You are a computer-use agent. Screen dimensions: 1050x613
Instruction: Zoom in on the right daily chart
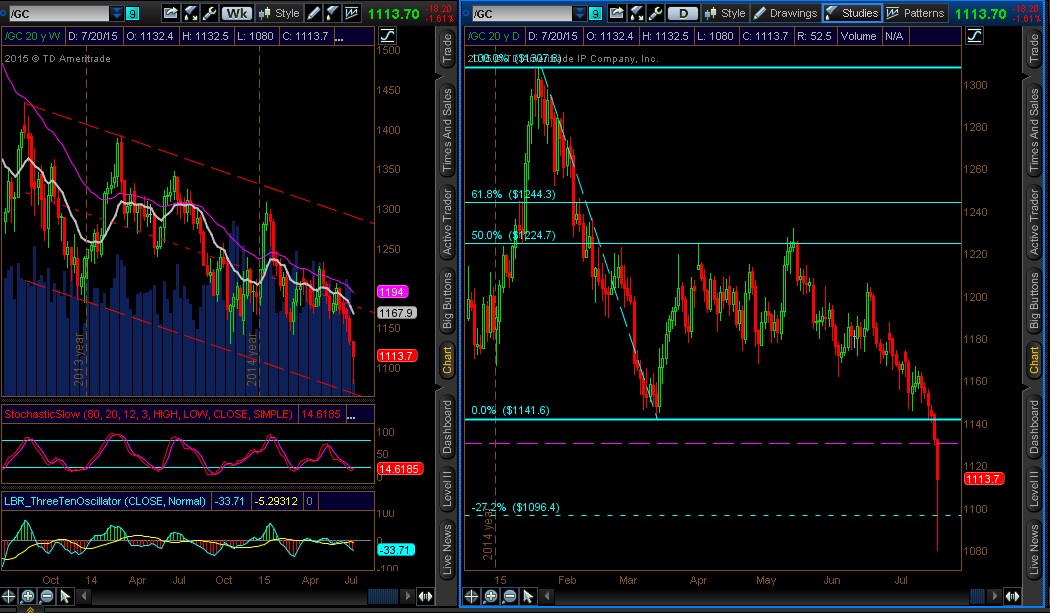[x=490, y=596]
